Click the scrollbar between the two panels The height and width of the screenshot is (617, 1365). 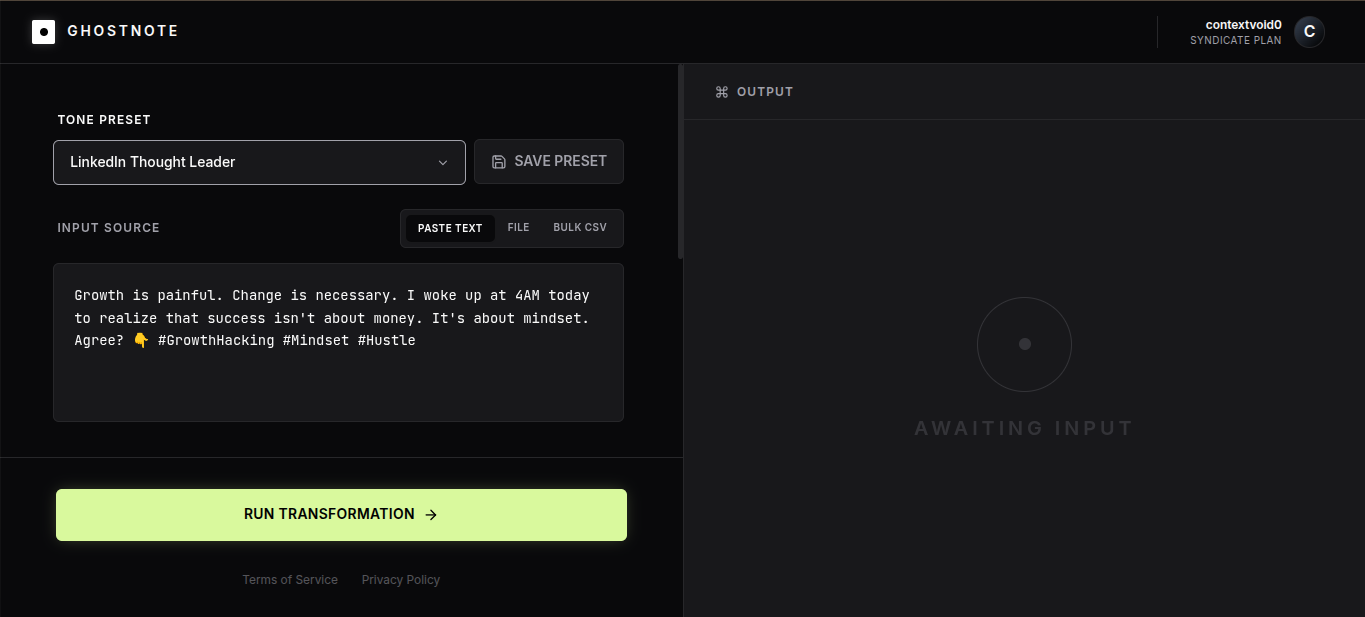click(x=680, y=150)
